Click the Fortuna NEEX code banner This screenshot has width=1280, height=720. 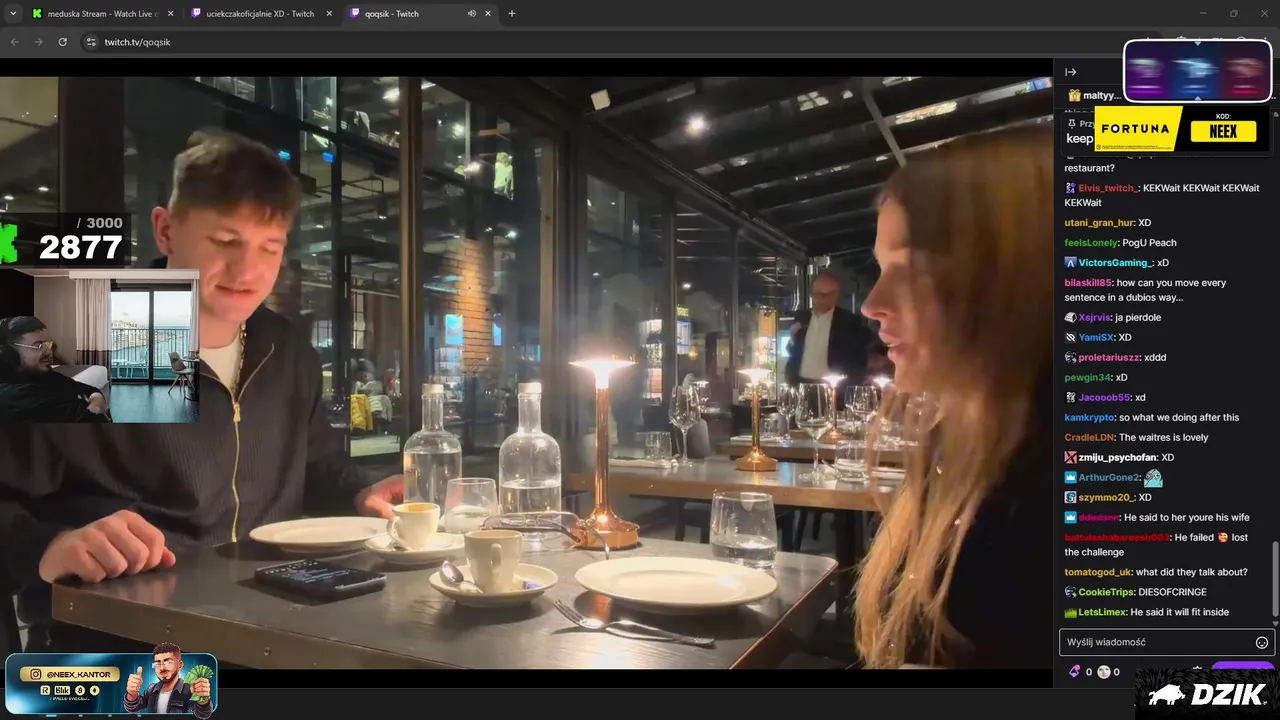click(x=1182, y=129)
